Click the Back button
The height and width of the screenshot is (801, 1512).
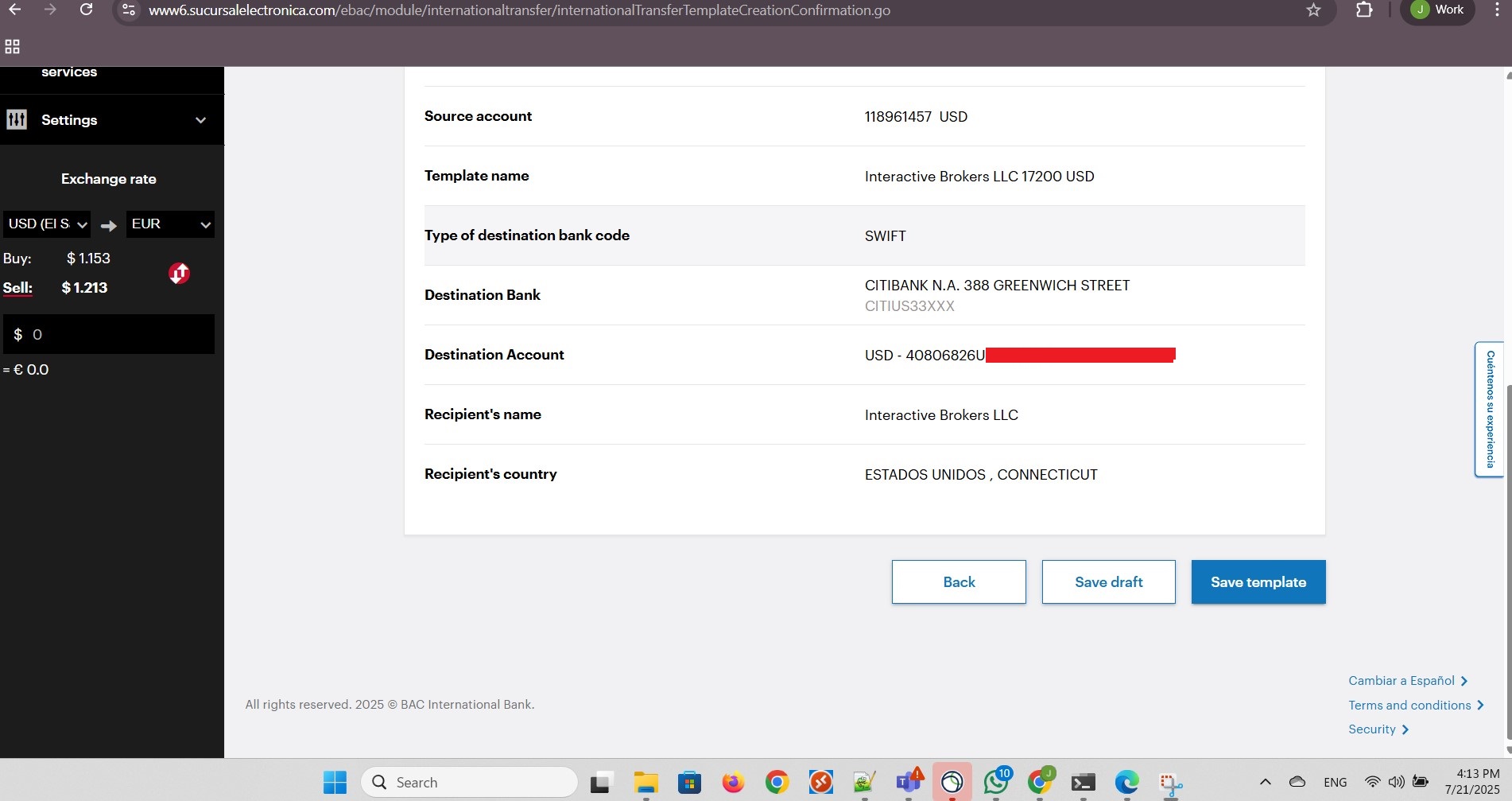959,582
